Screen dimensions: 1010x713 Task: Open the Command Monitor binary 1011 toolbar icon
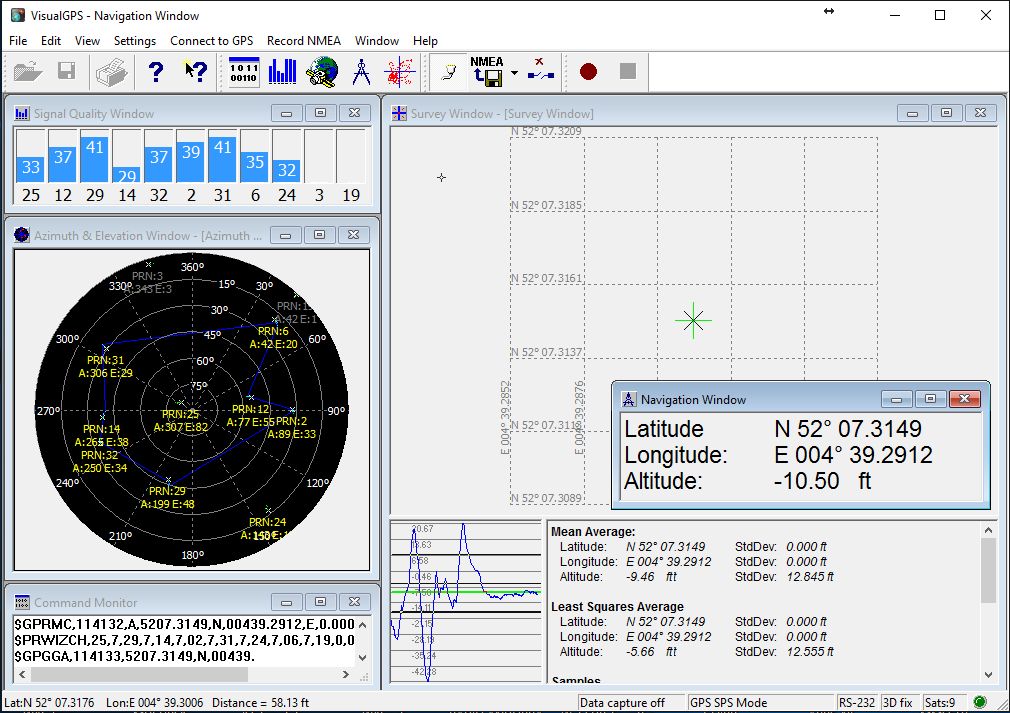tap(245, 71)
